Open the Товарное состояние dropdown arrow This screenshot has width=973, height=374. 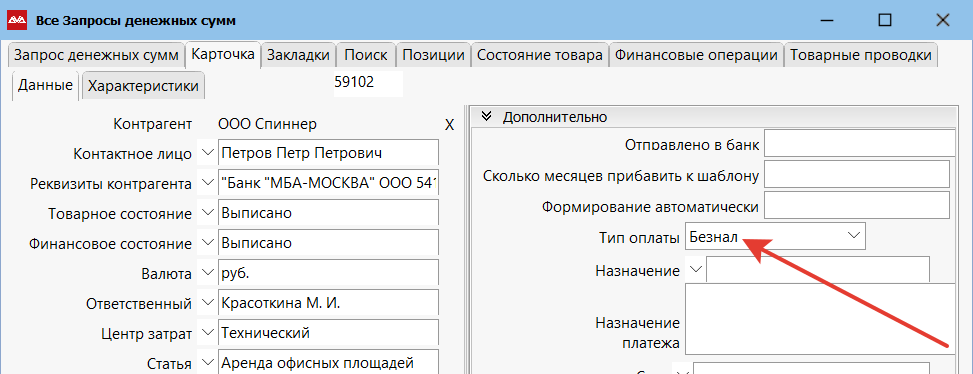point(207,212)
